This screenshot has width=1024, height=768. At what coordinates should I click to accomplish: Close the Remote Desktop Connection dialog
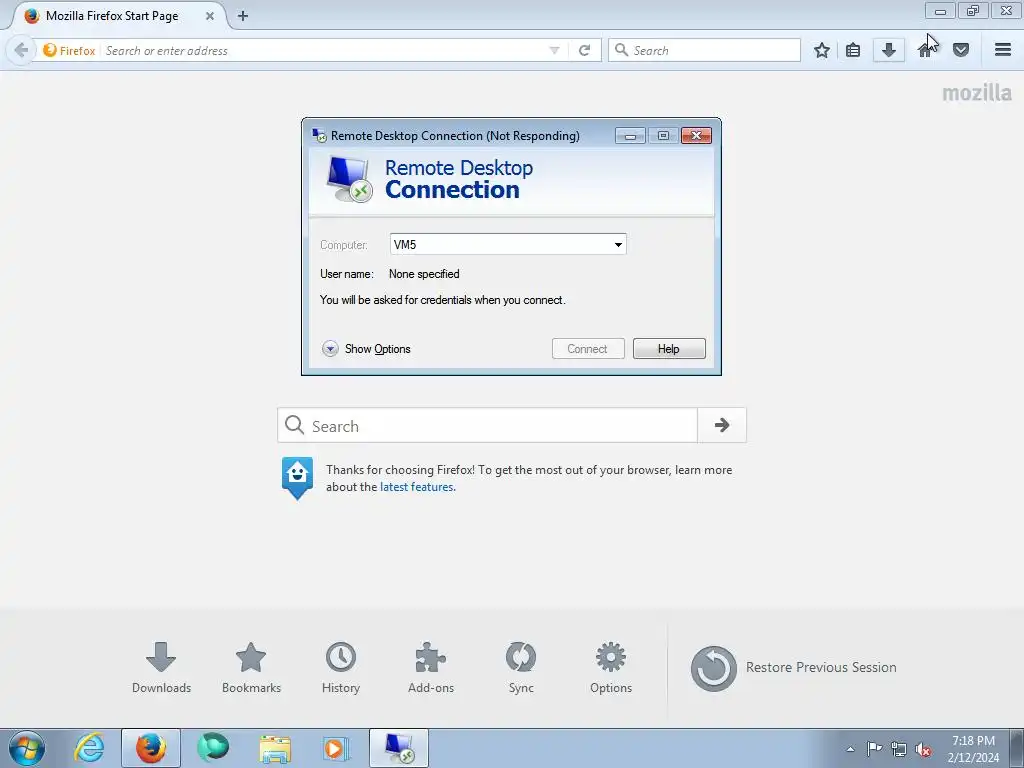(696, 136)
